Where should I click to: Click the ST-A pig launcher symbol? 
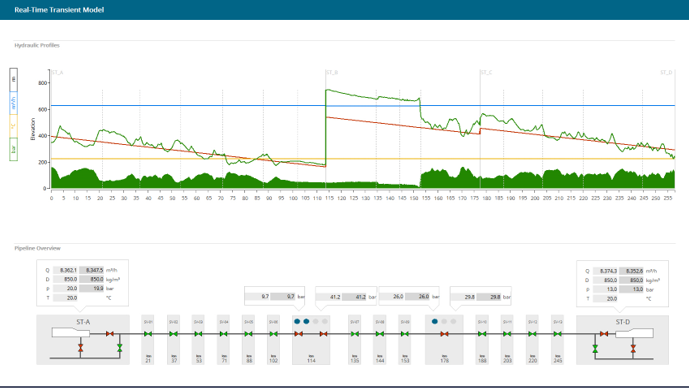click(71, 333)
